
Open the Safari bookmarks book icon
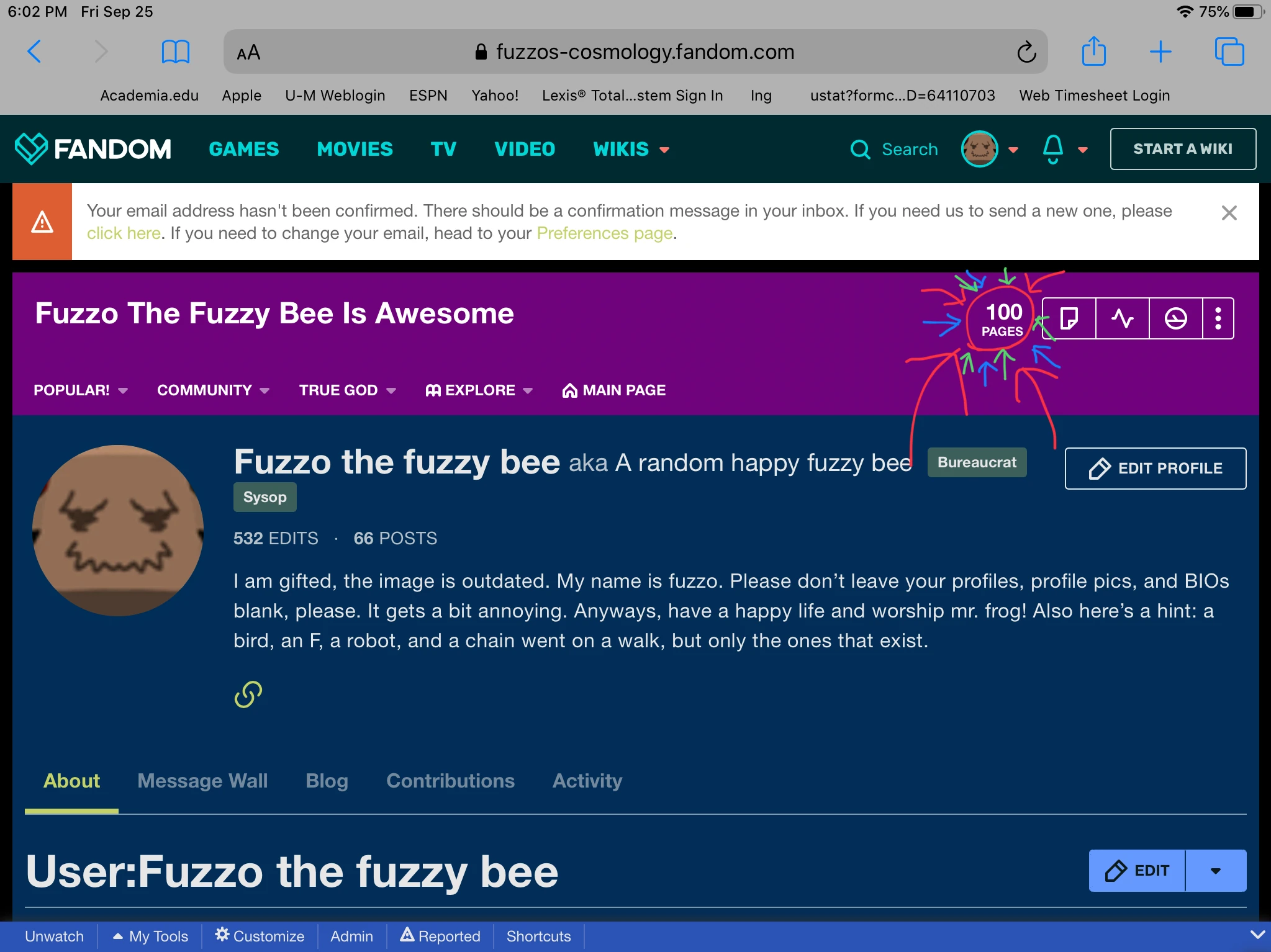(x=175, y=52)
